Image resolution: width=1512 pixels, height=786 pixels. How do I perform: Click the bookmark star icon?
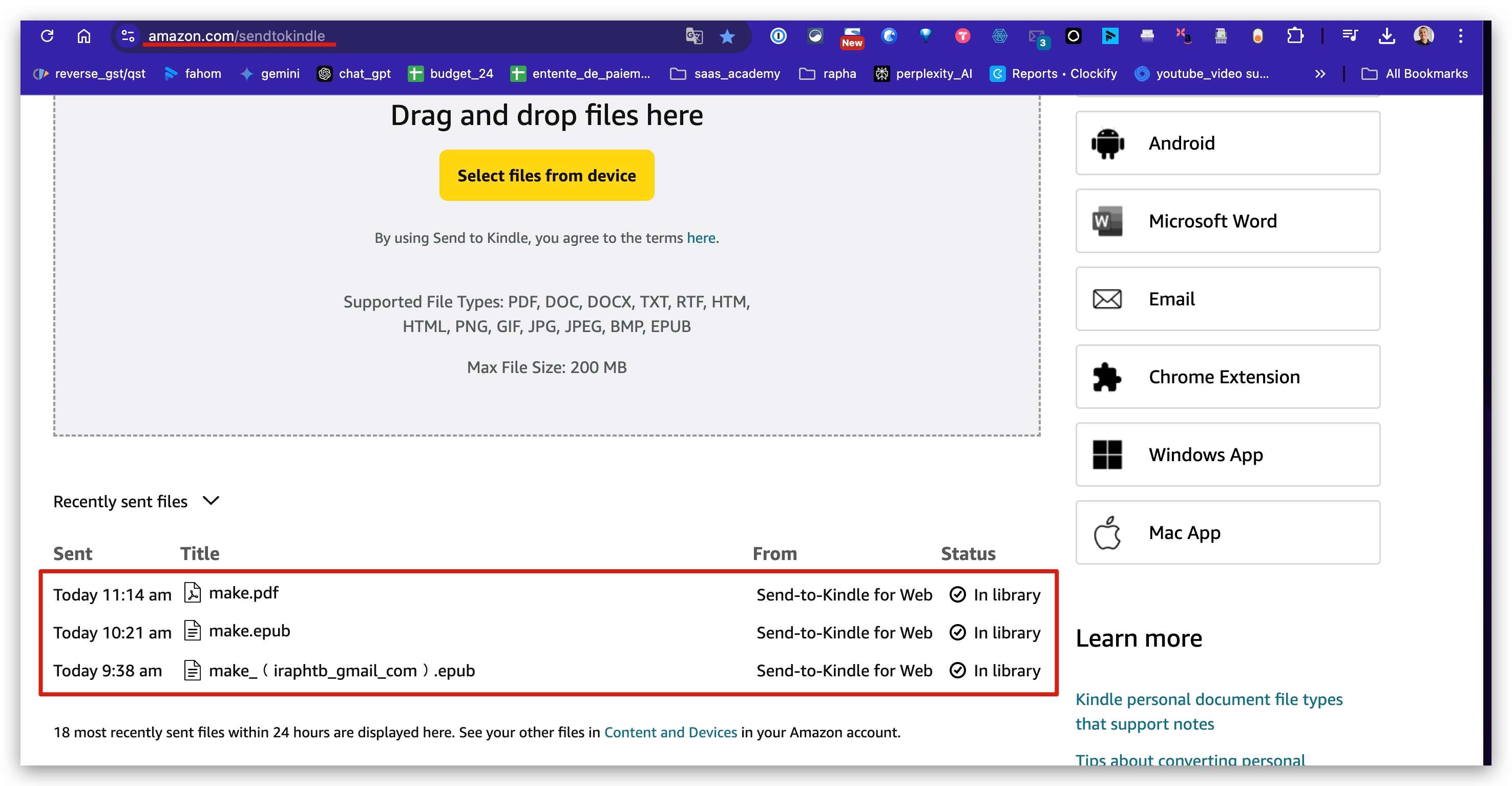[727, 36]
